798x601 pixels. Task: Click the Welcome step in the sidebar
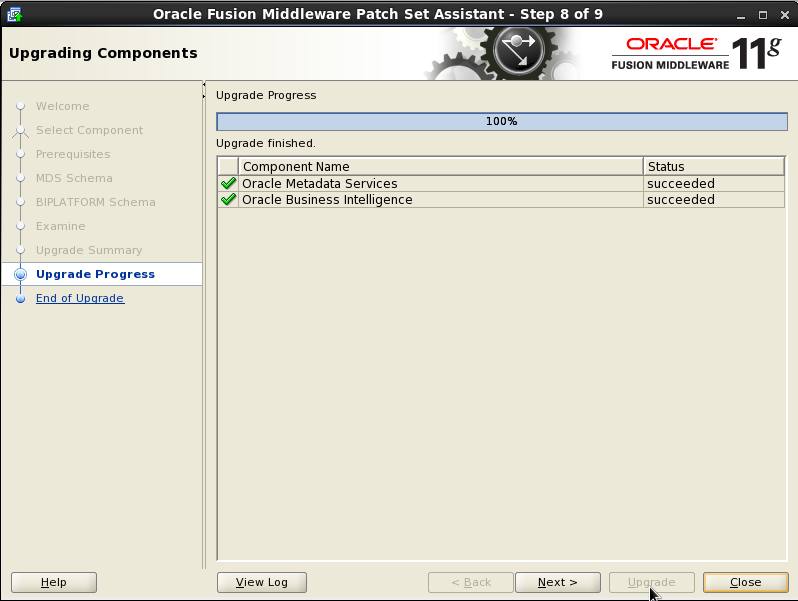point(63,106)
